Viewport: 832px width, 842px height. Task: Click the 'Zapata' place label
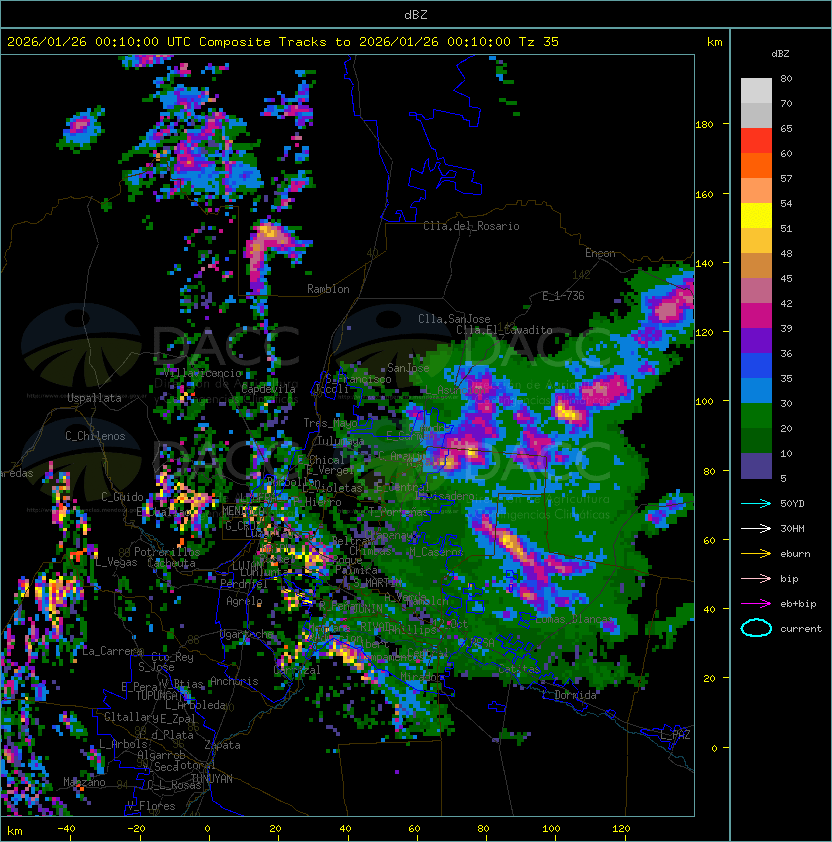[x=222, y=745]
